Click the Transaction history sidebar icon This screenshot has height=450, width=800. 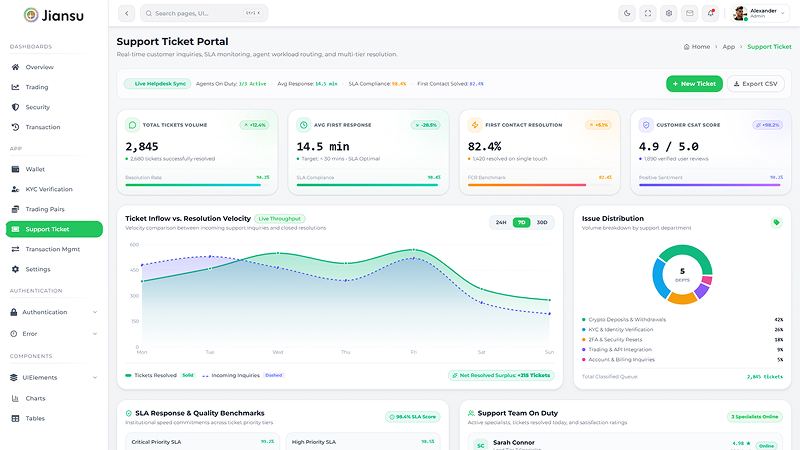15,127
